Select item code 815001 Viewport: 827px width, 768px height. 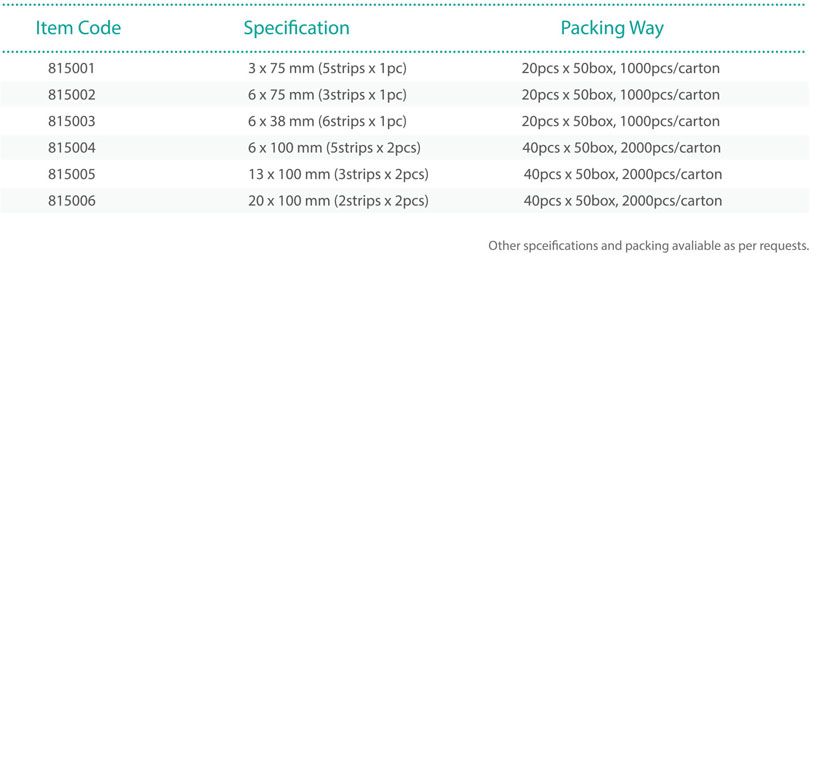coord(71,69)
